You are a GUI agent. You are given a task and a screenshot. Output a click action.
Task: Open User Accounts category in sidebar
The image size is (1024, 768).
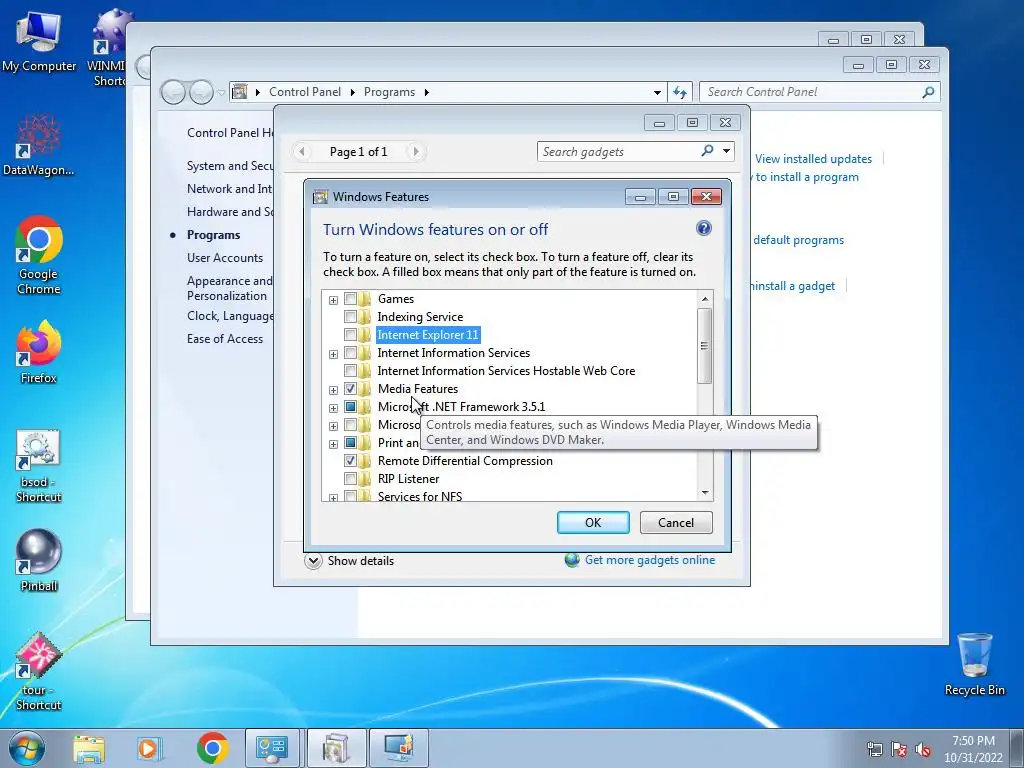[225, 258]
